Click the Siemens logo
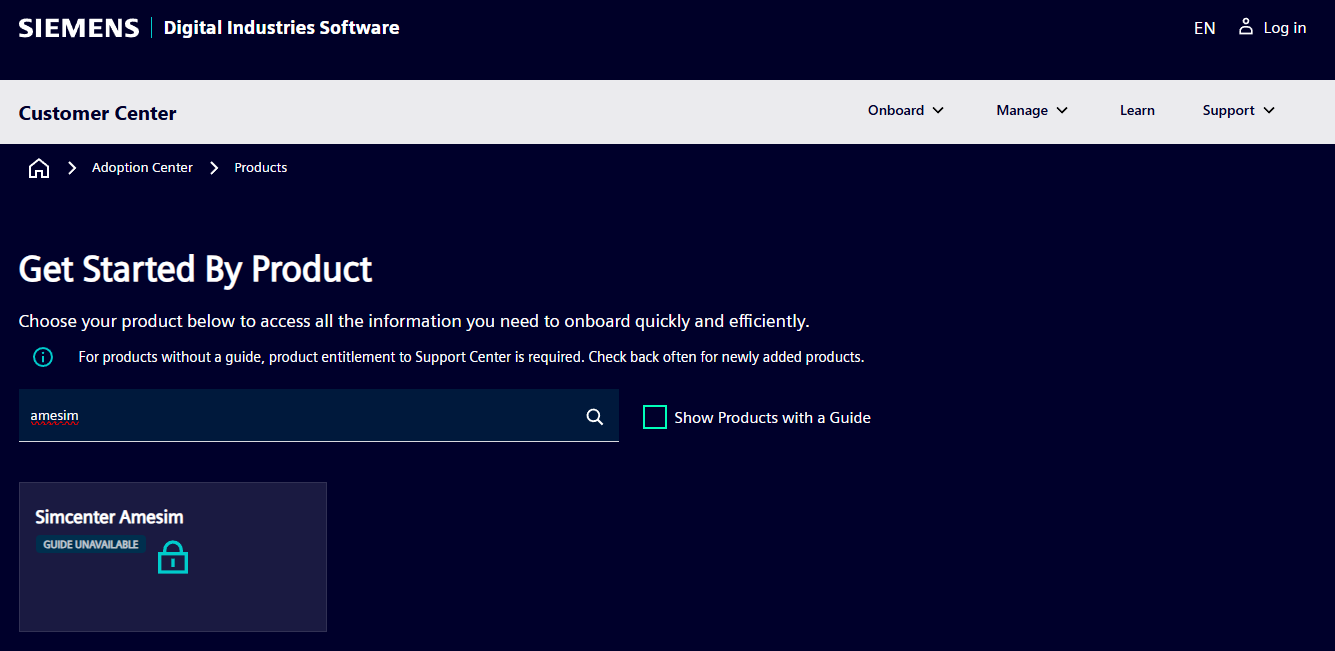The height and width of the screenshot is (651, 1335). tap(79, 28)
